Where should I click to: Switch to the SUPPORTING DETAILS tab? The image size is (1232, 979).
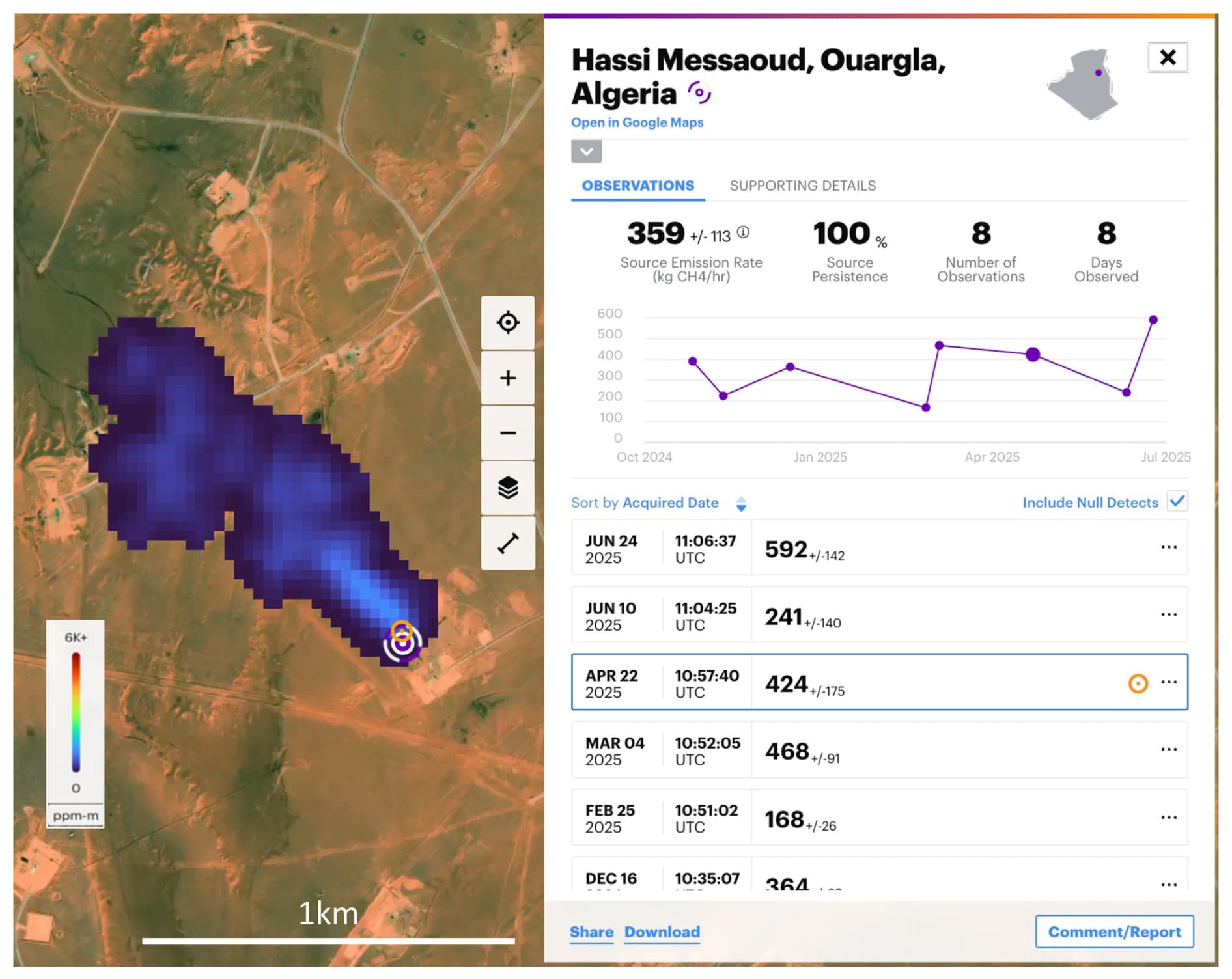pyautogui.click(x=803, y=186)
